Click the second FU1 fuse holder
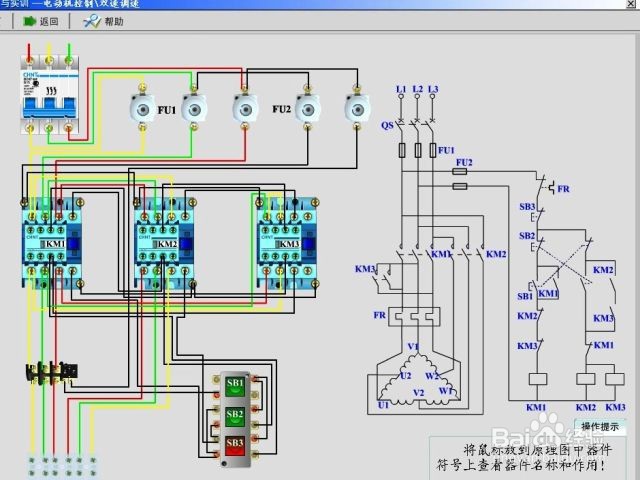This screenshot has height=480, width=640. [194, 108]
